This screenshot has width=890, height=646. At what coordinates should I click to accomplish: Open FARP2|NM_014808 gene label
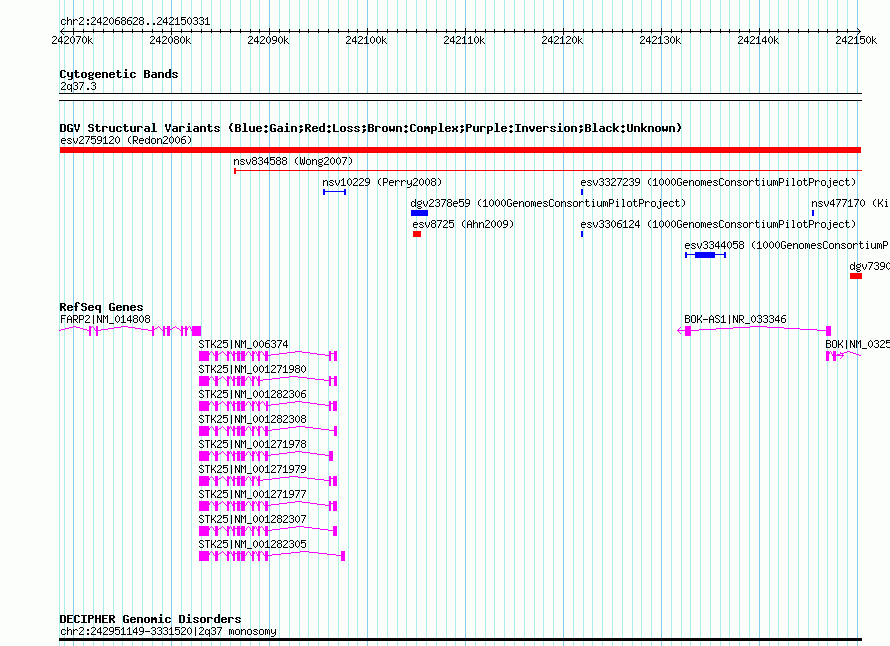click(105, 320)
